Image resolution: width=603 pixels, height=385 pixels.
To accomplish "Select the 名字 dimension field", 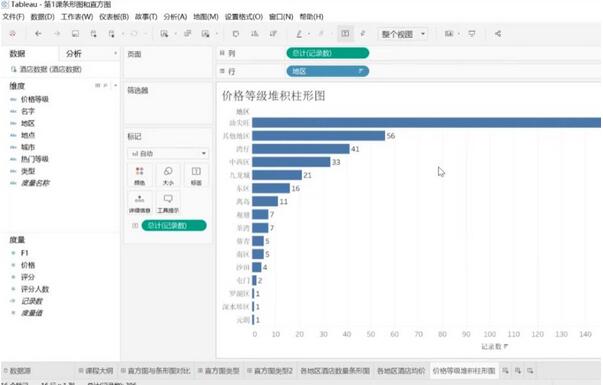I will click(28, 111).
